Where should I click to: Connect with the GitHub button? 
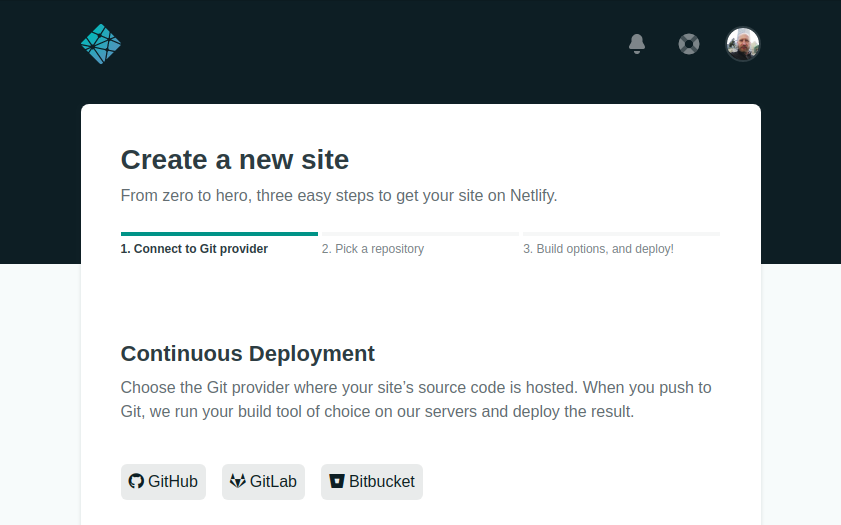click(x=164, y=482)
